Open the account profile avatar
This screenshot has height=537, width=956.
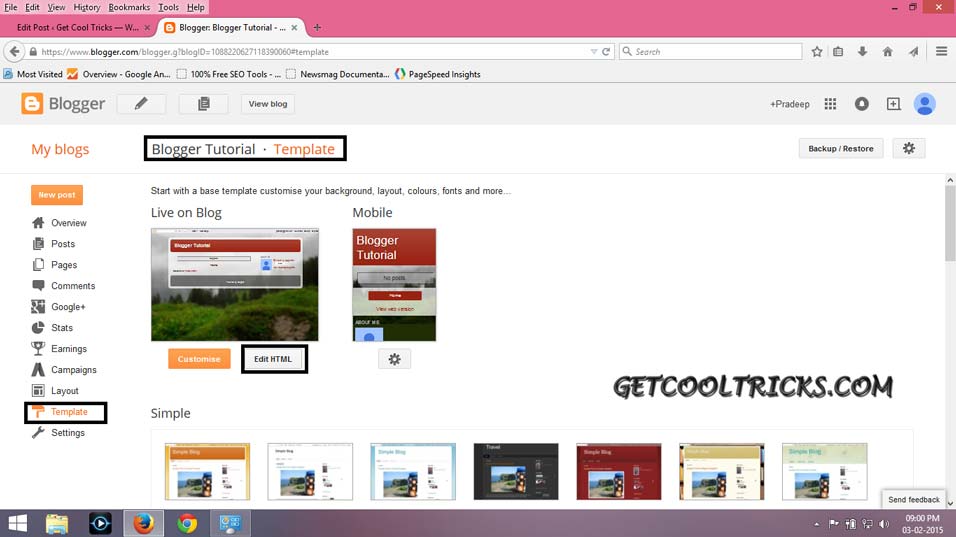[x=924, y=104]
